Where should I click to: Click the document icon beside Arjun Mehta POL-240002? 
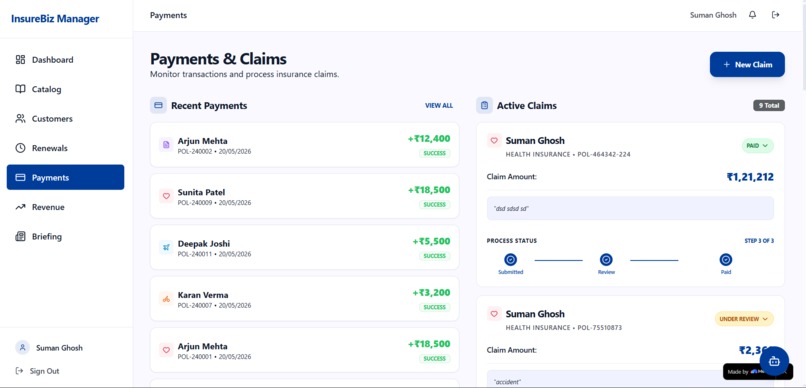(x=166, y=145)
